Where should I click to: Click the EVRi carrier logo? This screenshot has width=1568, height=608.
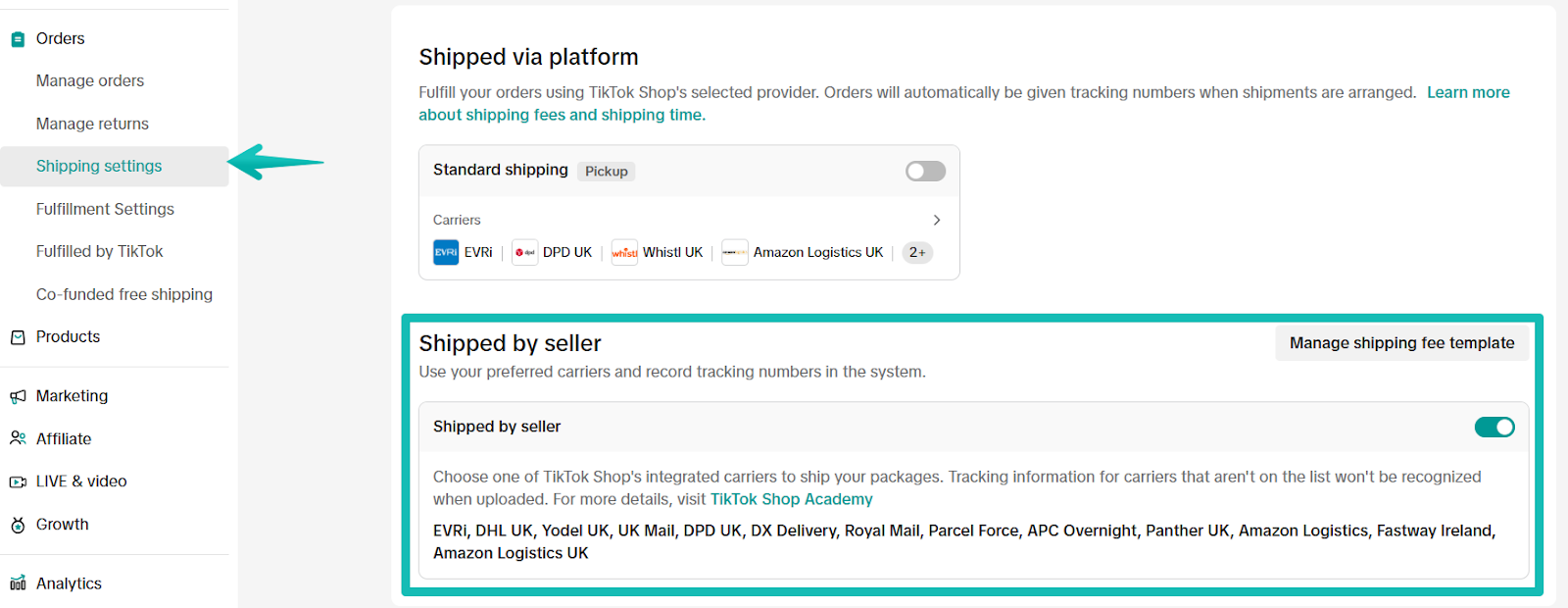click(446, 252)
